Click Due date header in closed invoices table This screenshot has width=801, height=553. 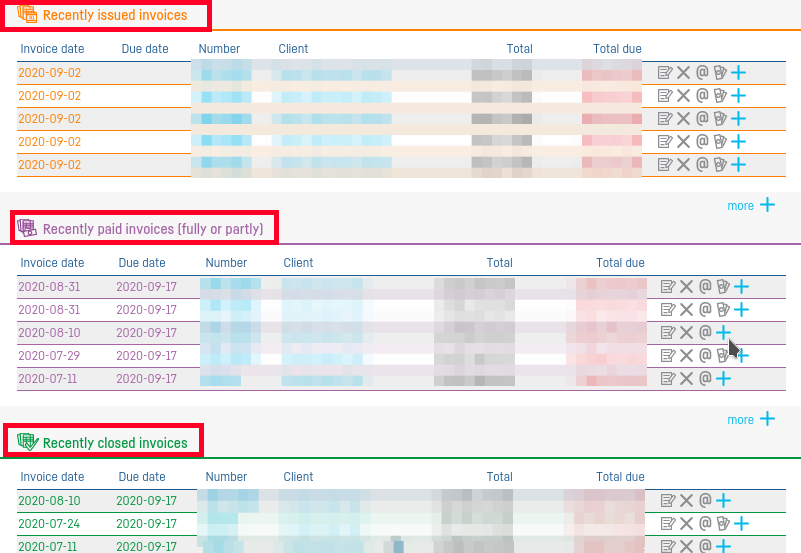[x=142, y=477]
